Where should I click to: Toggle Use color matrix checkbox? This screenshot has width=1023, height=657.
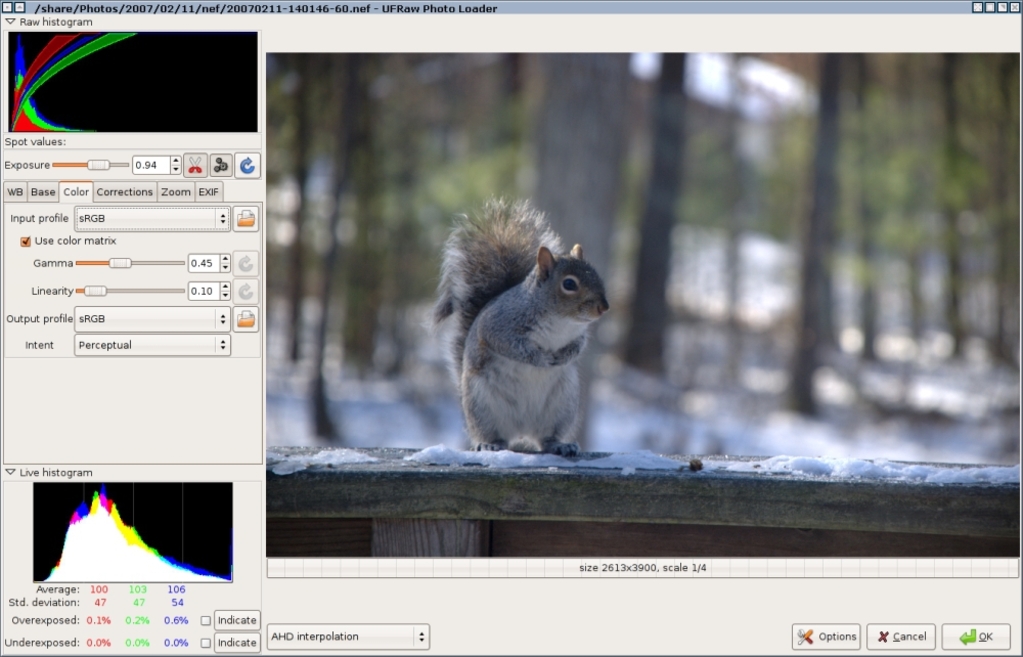coord(25,241)
